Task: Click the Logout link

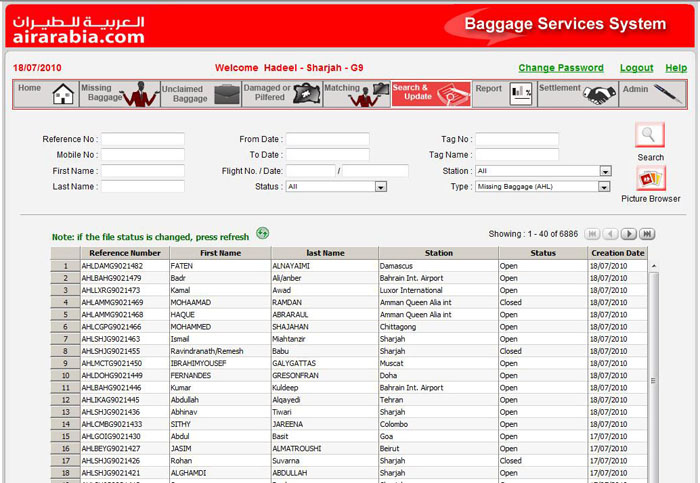Action: pyautogui.click(x=636, y=68)
